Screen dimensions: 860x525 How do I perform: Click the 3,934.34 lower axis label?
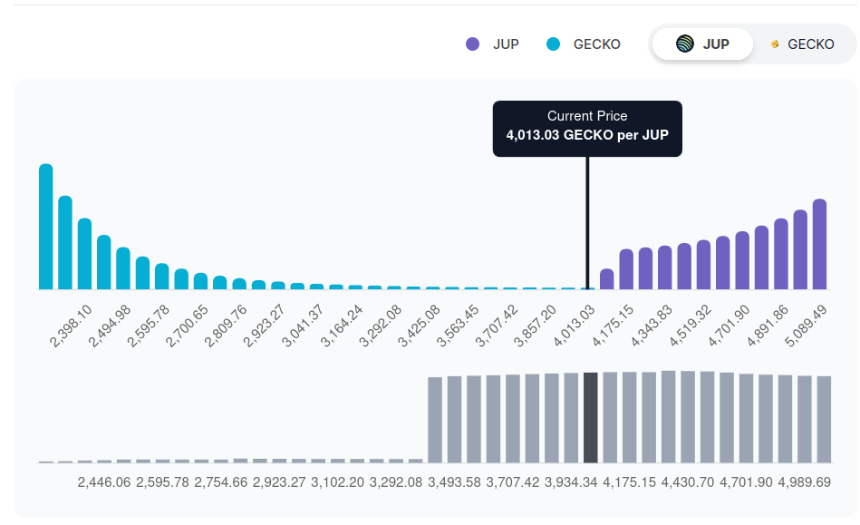coord(571,483)
